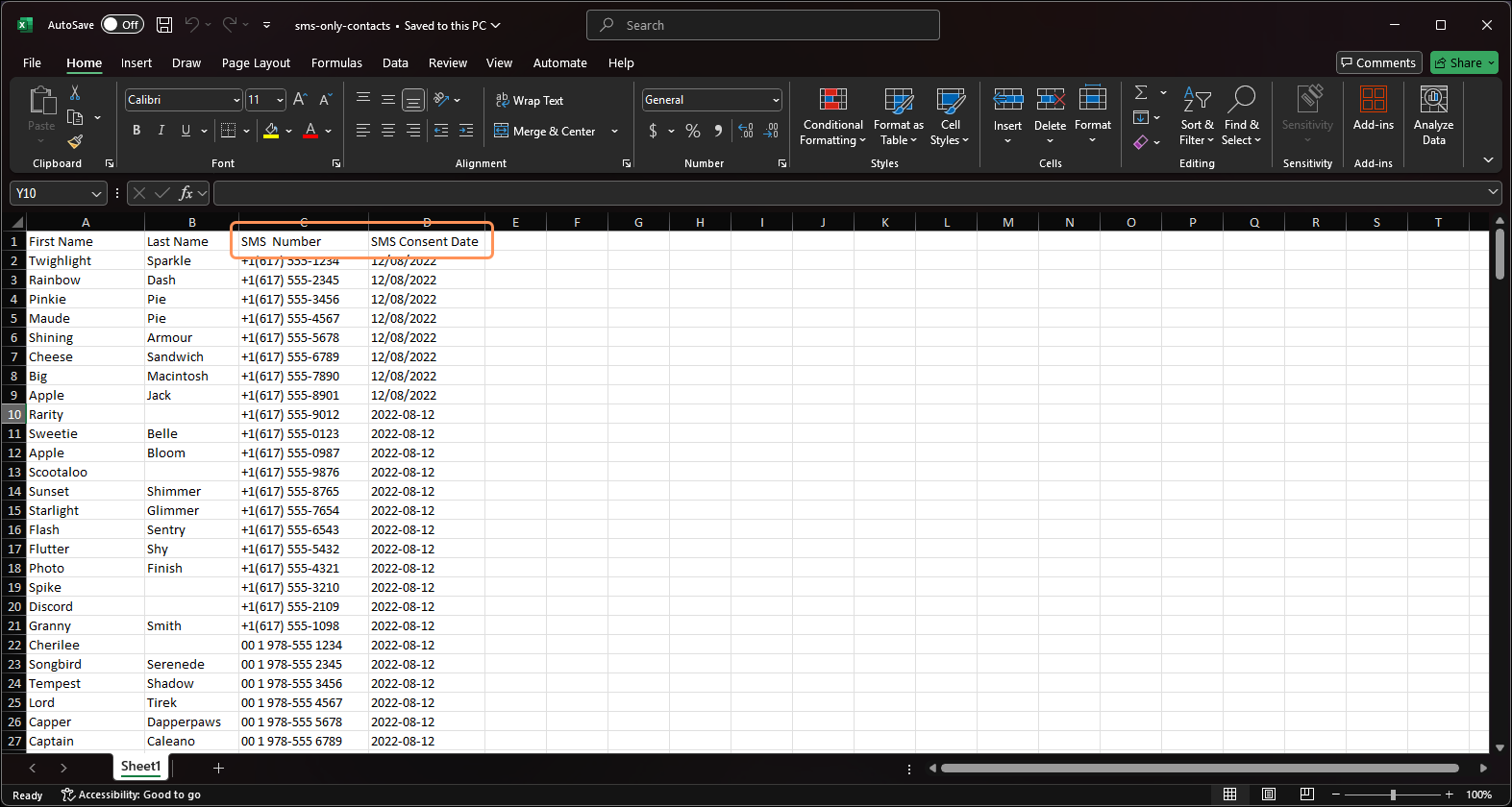Decrease cell indent
1512x807 pixels.
coord(441,131)
